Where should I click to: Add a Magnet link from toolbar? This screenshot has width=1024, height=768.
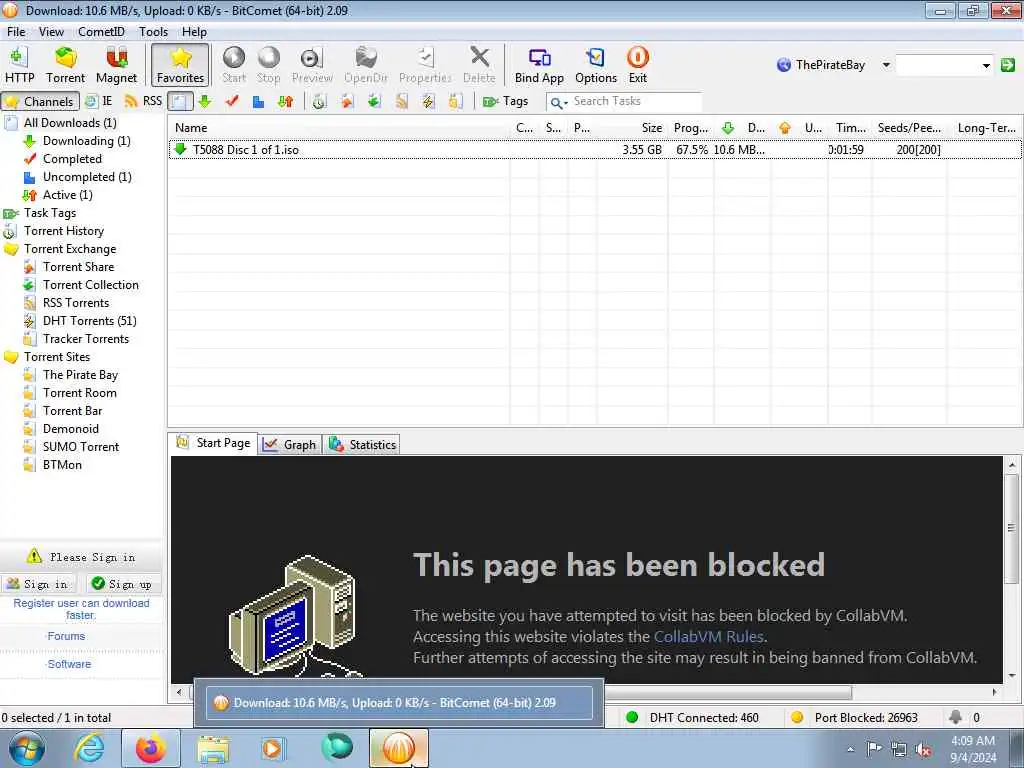pyautogui.click(x=116, y=65)
